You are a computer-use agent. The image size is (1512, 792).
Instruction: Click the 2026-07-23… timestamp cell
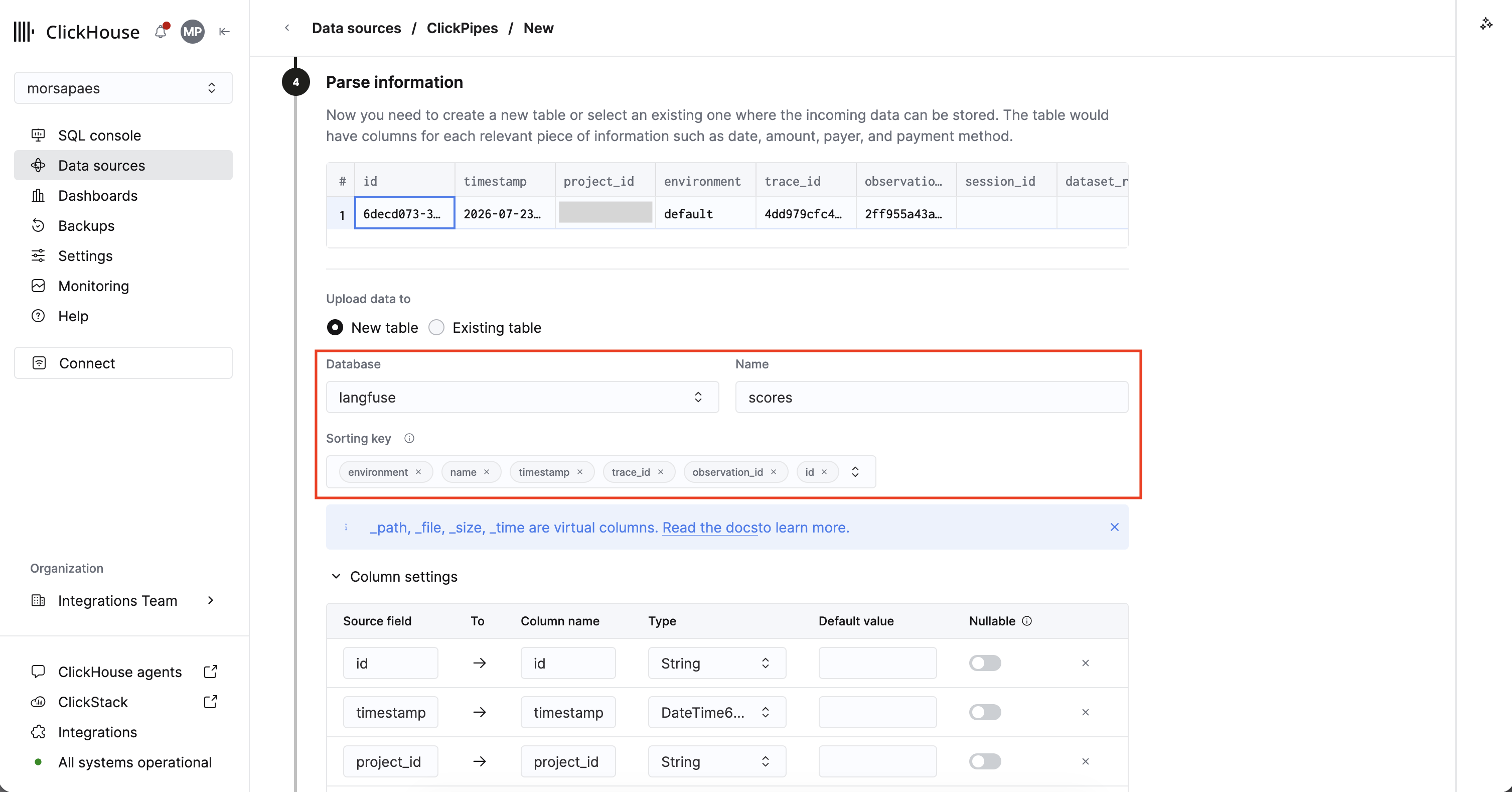point(505,213)
